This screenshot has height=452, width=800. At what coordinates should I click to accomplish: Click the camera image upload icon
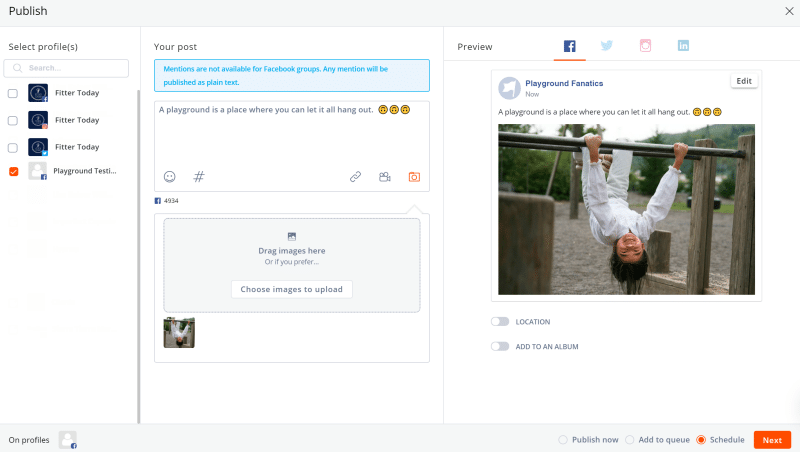[x=414, y=177]
